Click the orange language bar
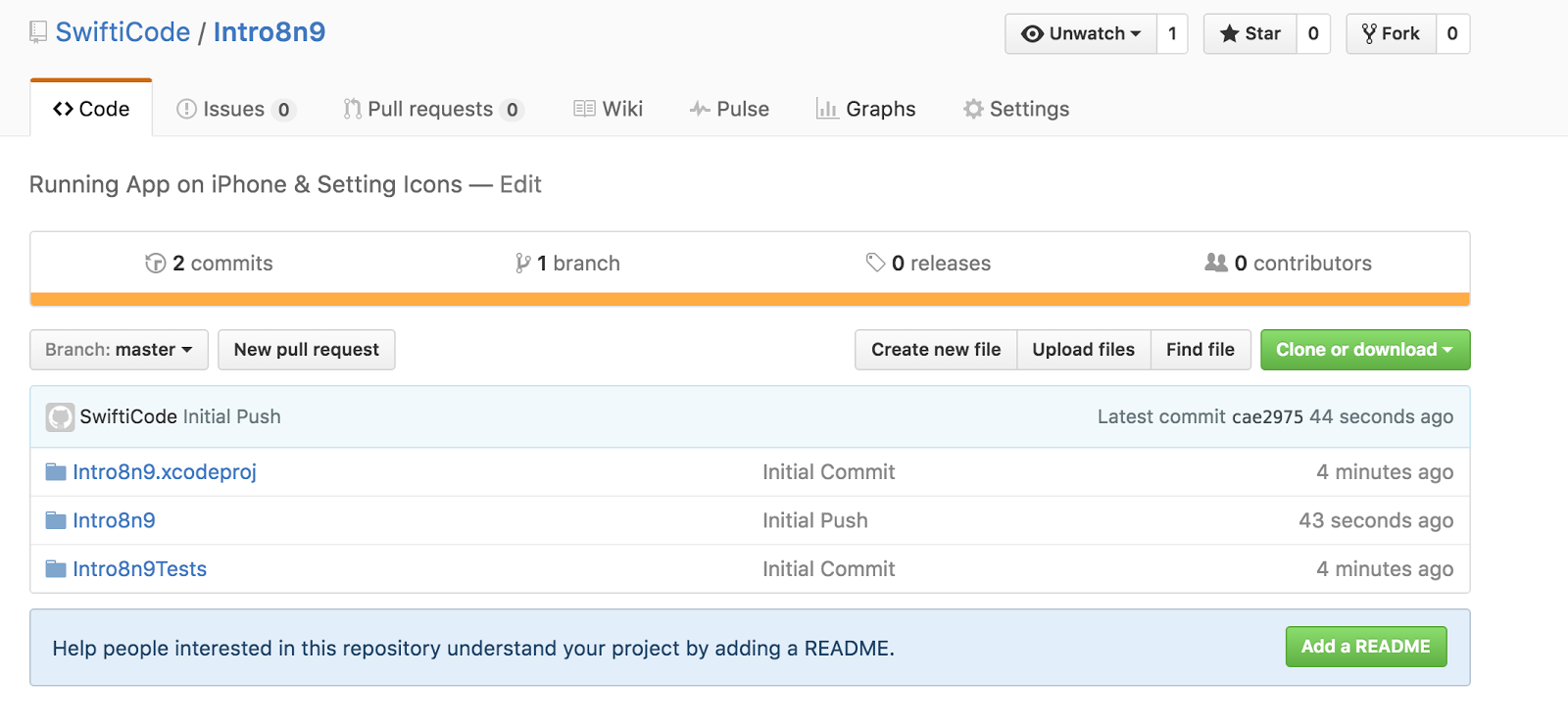Image resolution: width=1568 pixels, height=726 pixels. [x=750, y=299]
